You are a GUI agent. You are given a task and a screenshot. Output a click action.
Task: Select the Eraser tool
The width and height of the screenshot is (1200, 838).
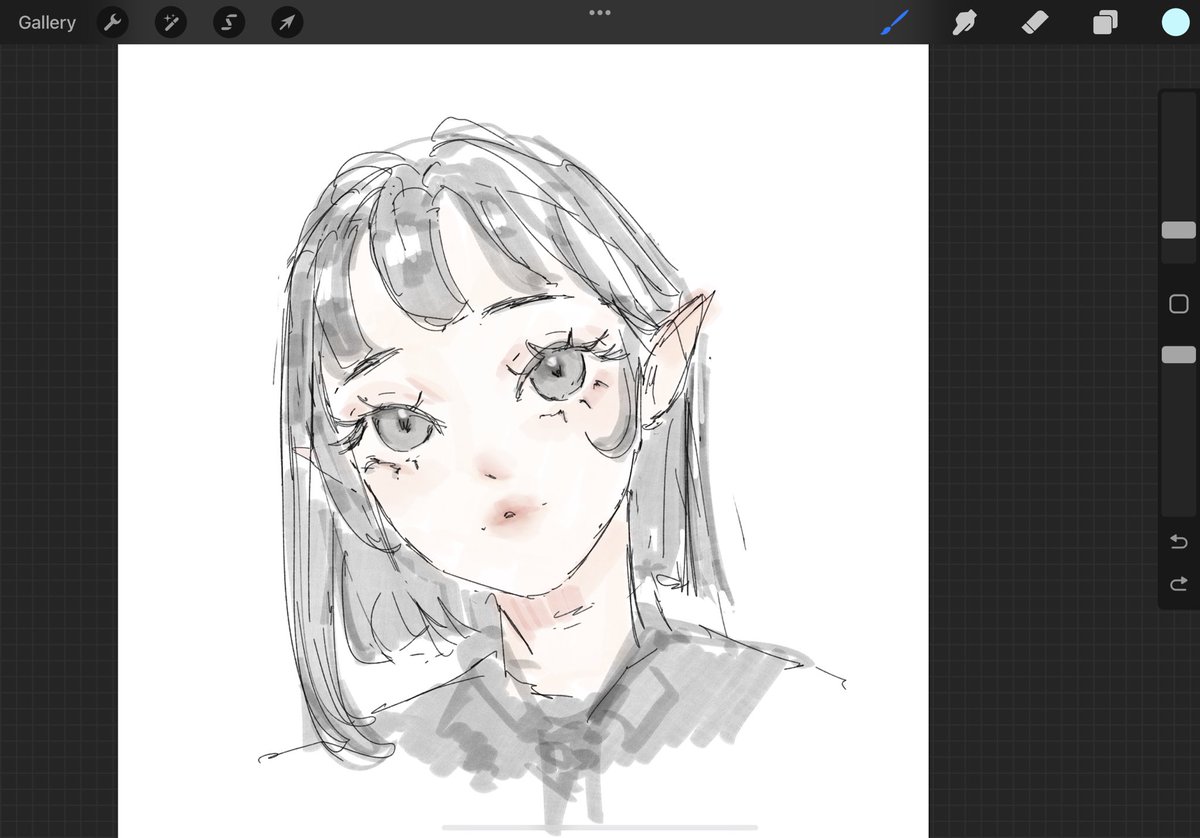point(1035,22)
